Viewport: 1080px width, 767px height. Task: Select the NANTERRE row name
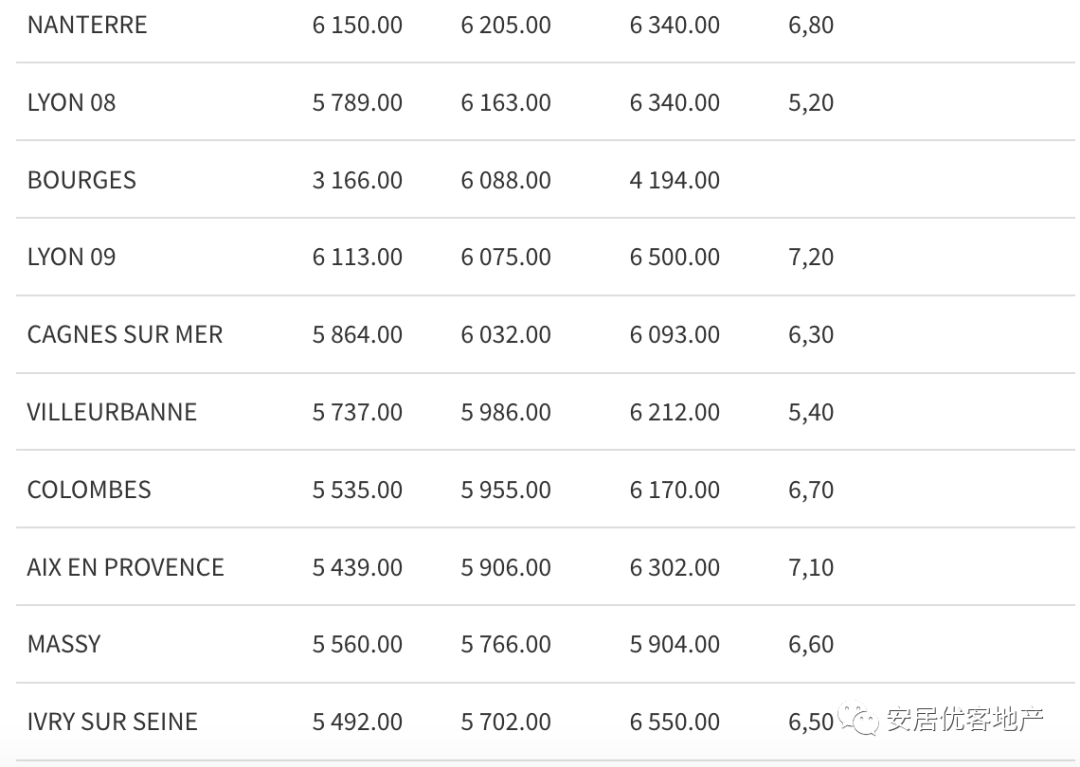tap(87, 25)
